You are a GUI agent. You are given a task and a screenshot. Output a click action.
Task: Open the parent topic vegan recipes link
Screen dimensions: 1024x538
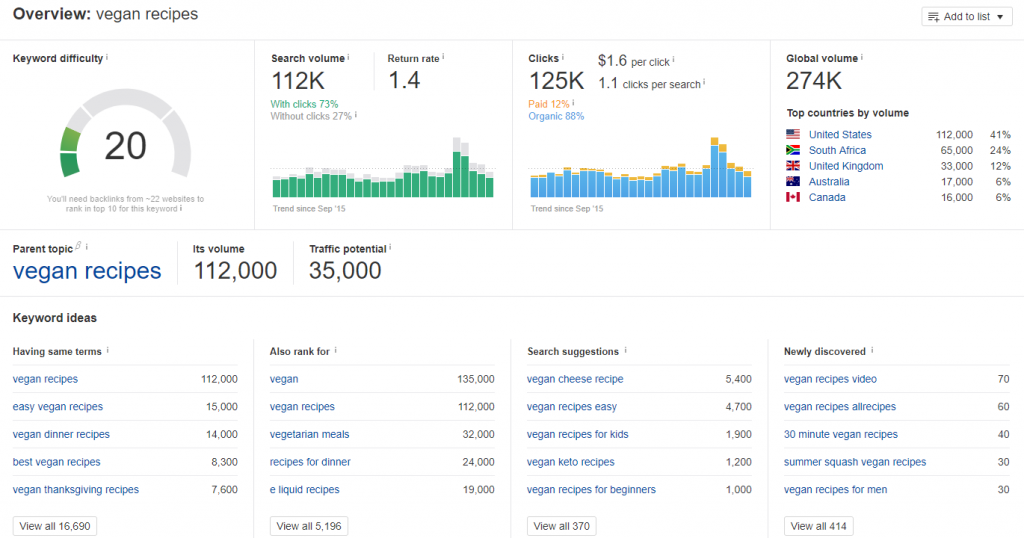[87, 270]
